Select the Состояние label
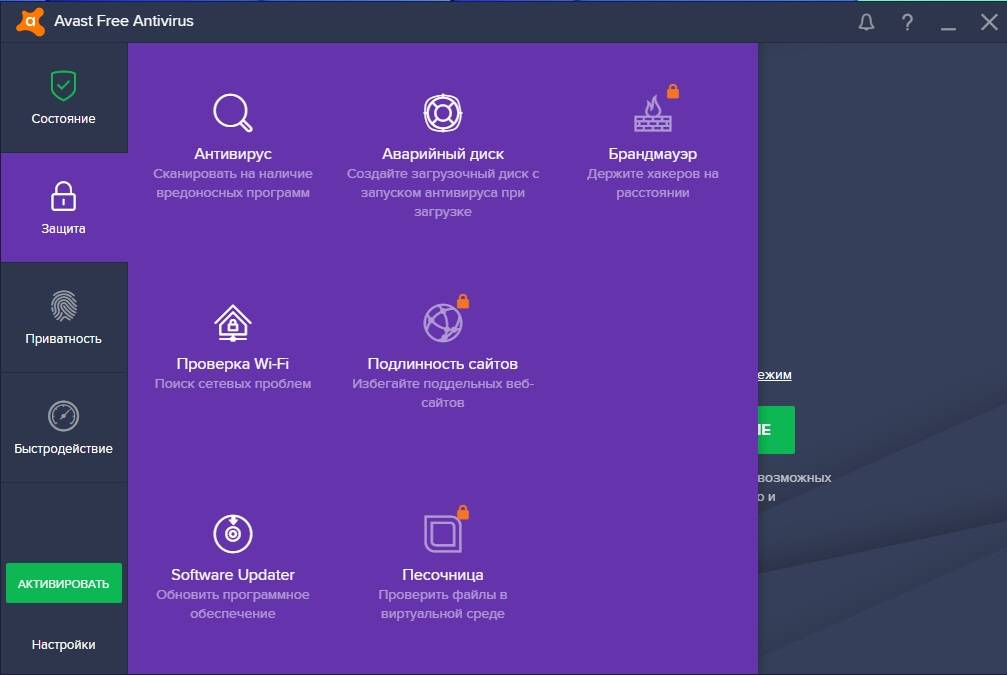 coord(64,119)
